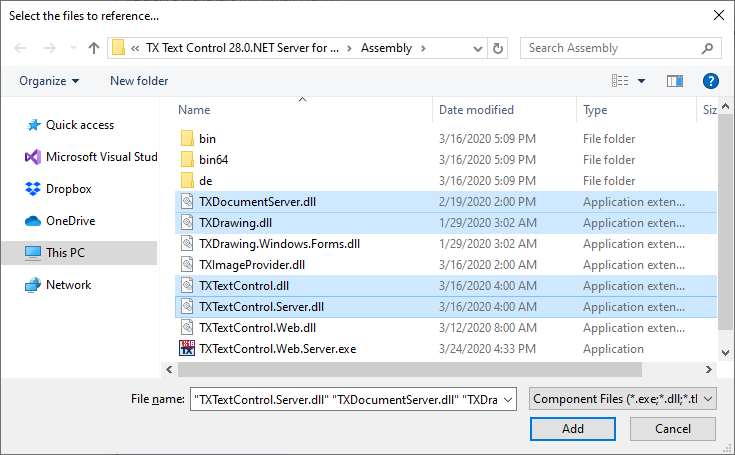This screenshot has width=735, height=455.
Task: Click the Cancel button
Action: click(673, 429)
